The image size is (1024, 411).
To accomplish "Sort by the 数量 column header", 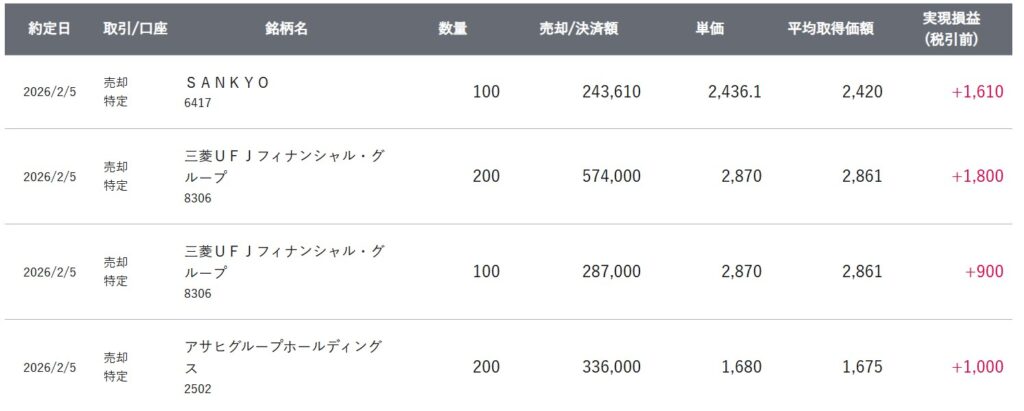I will pos(452,29).
